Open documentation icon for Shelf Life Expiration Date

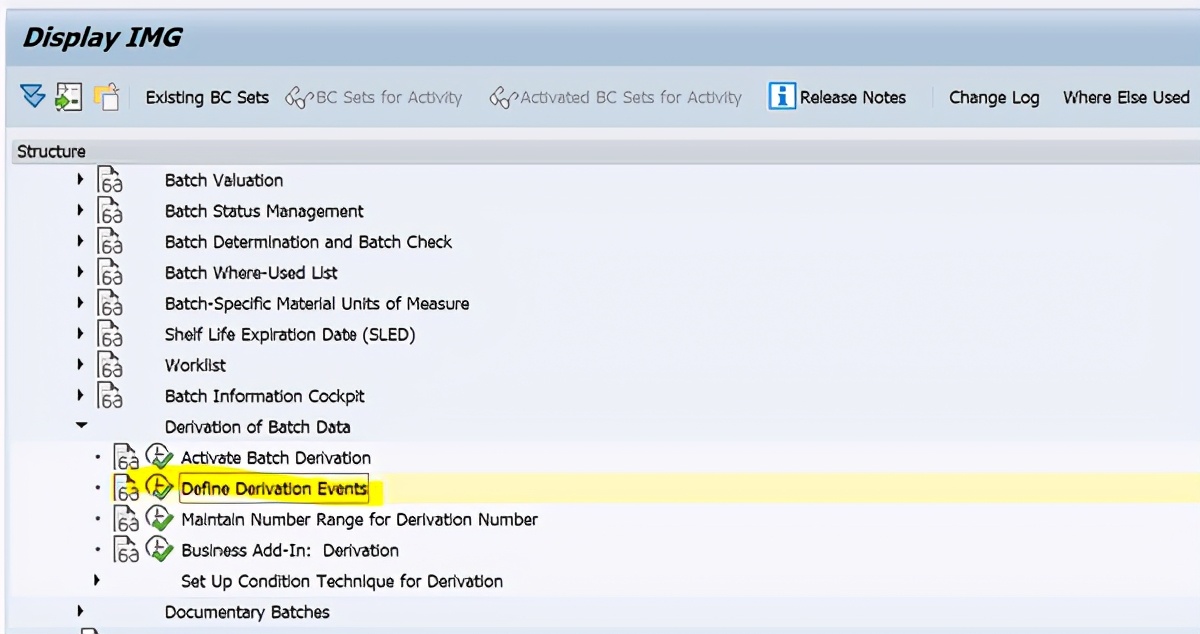(x=110, y=334)
